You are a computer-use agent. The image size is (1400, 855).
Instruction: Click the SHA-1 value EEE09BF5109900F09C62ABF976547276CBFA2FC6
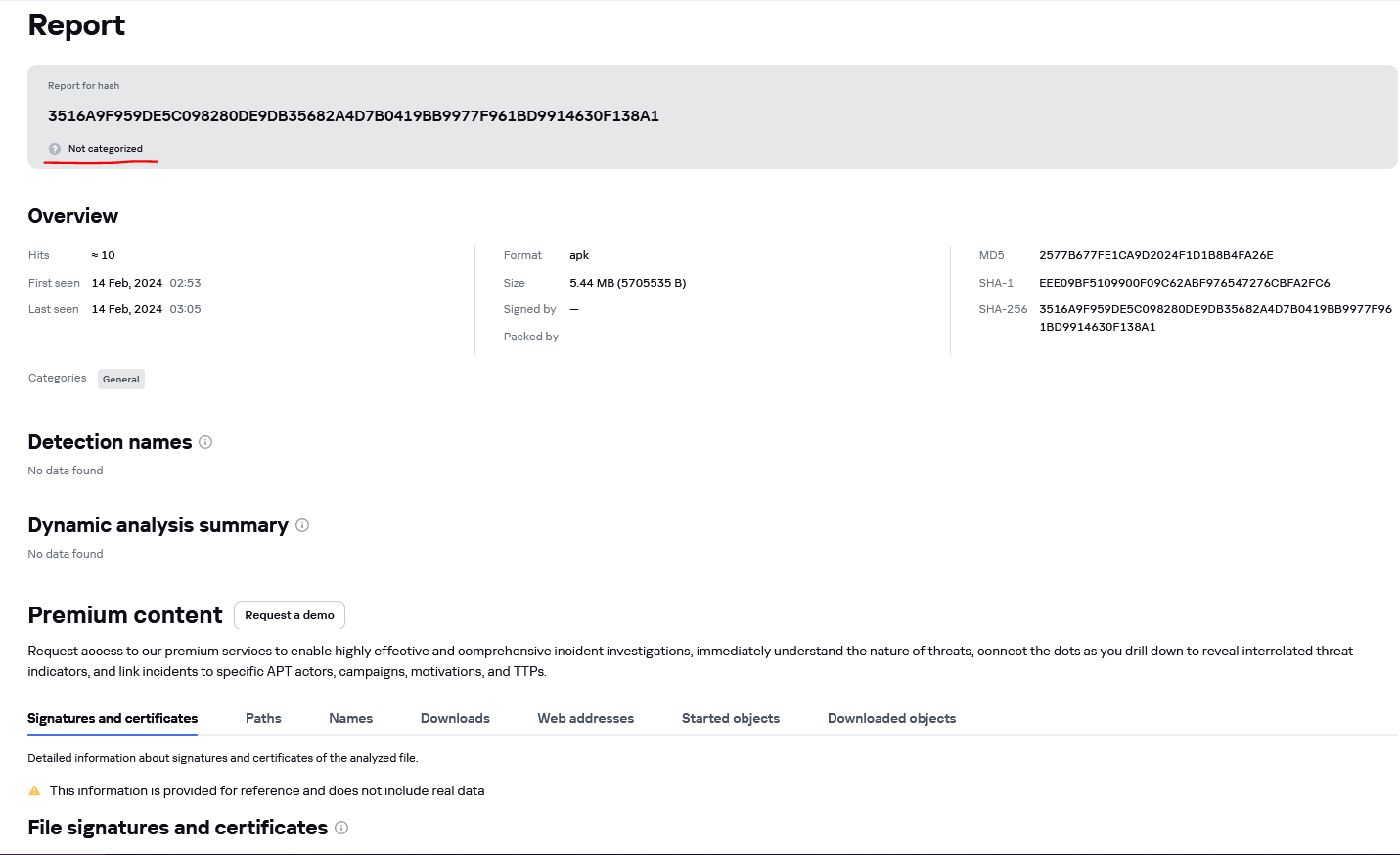(x=1185, y=283)
